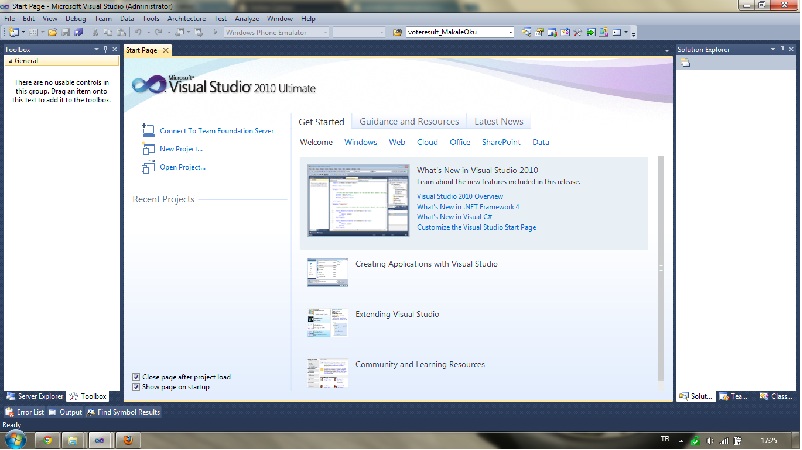Click the Windows Start button
The image size is (802, 450).
tap(15, 440)
